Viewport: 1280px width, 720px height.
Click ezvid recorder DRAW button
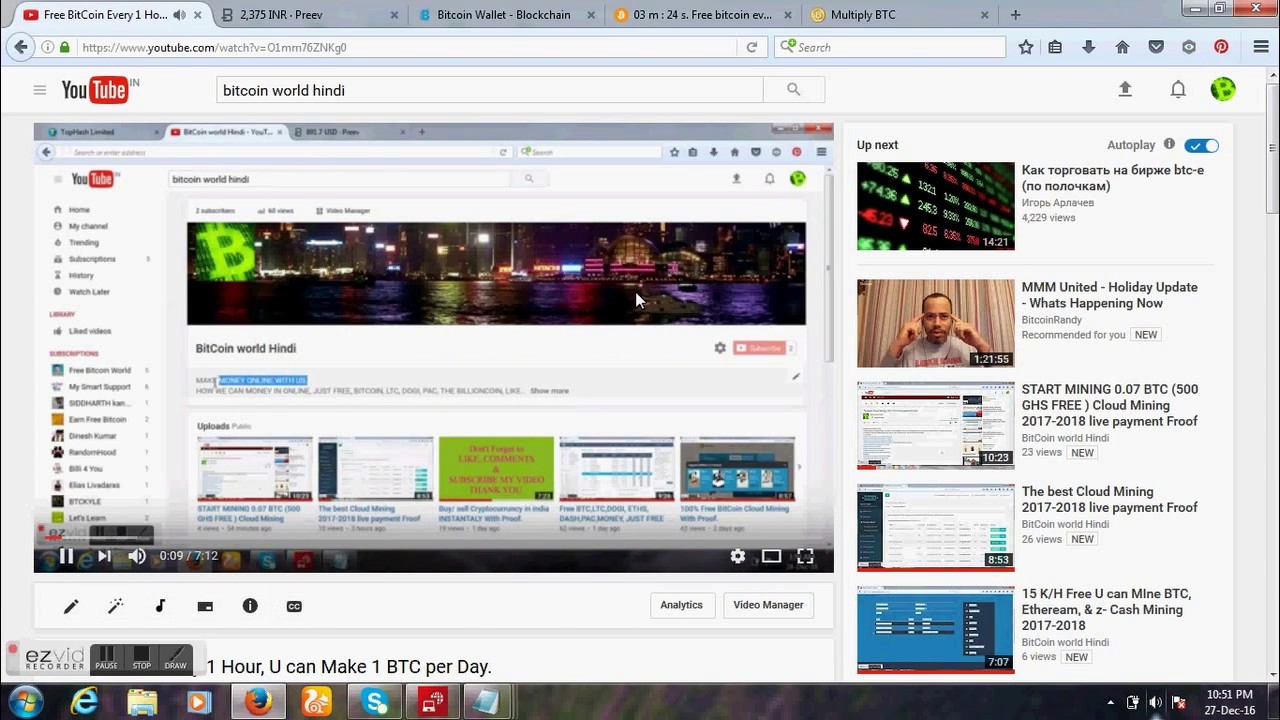click(x=176, y=658)
